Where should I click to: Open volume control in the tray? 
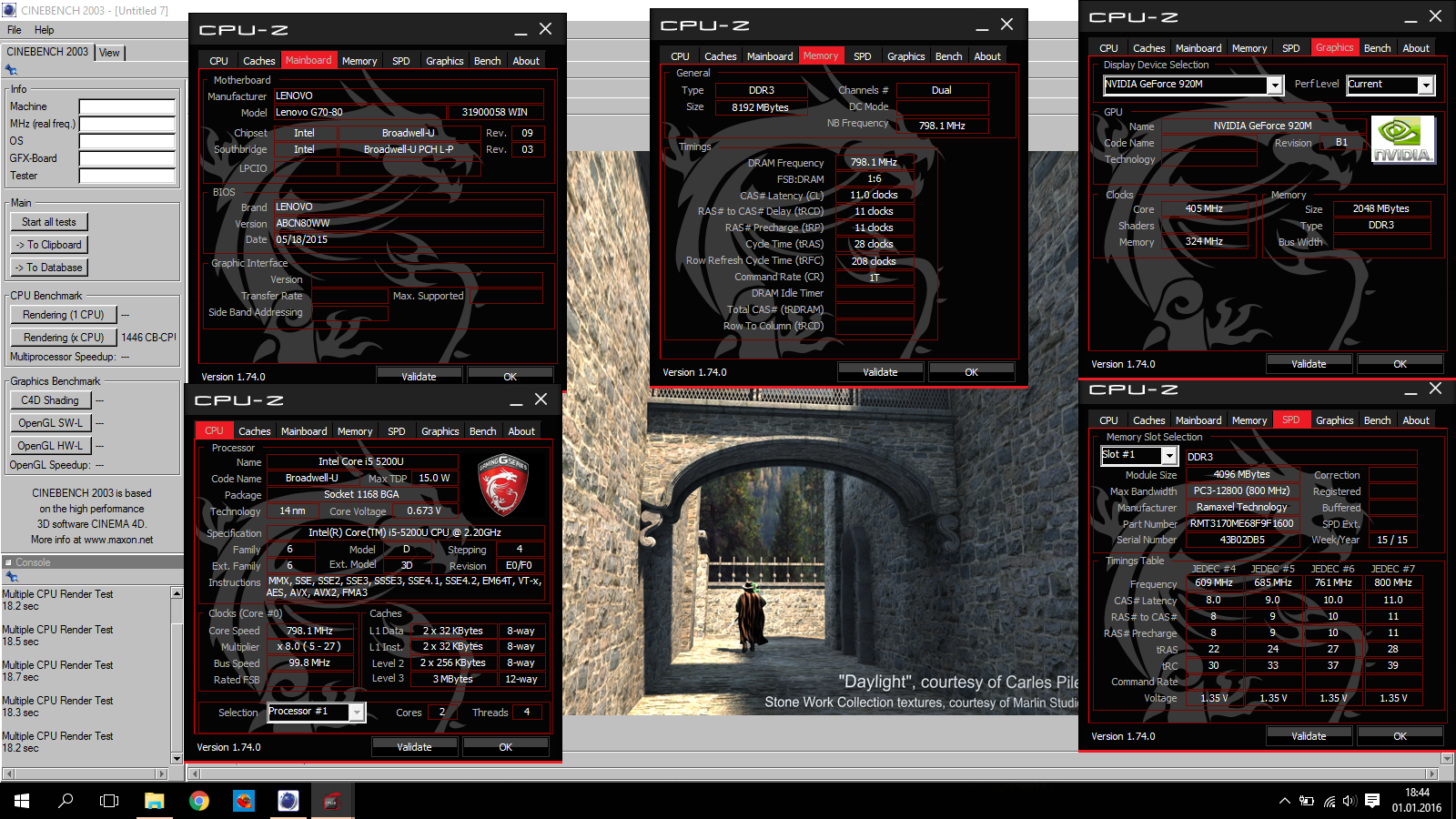tap(1349, 802)
